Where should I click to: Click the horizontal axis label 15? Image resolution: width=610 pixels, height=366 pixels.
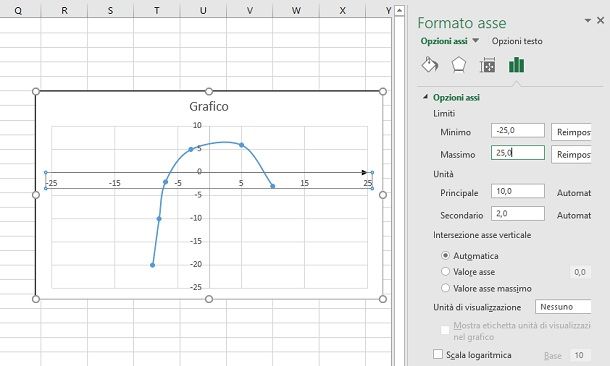[304, 183]
